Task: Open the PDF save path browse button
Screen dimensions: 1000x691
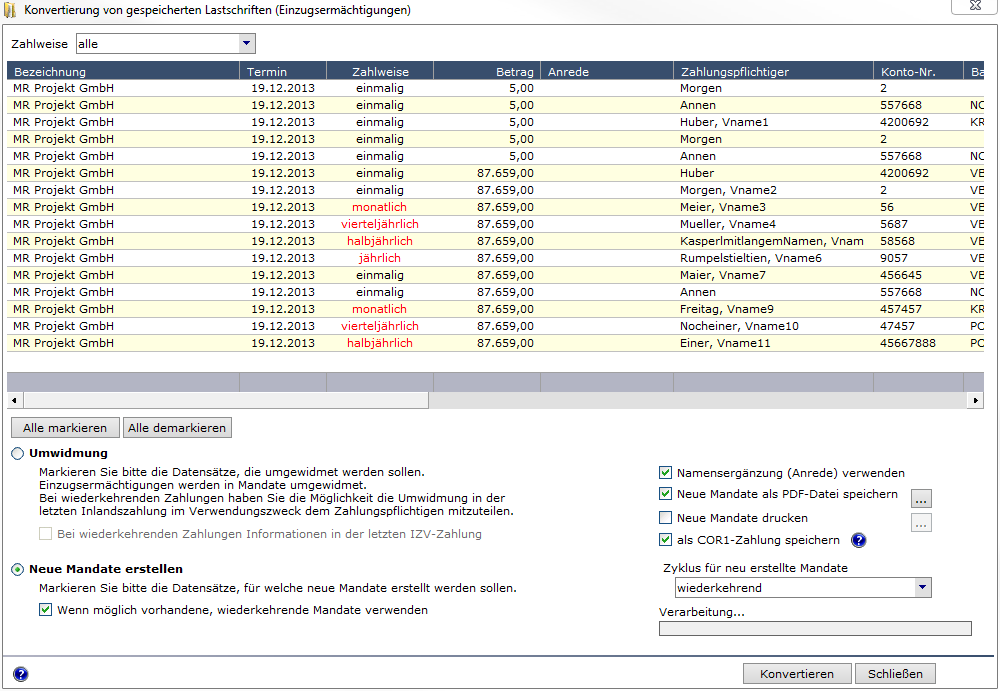Action: (921, 498)
